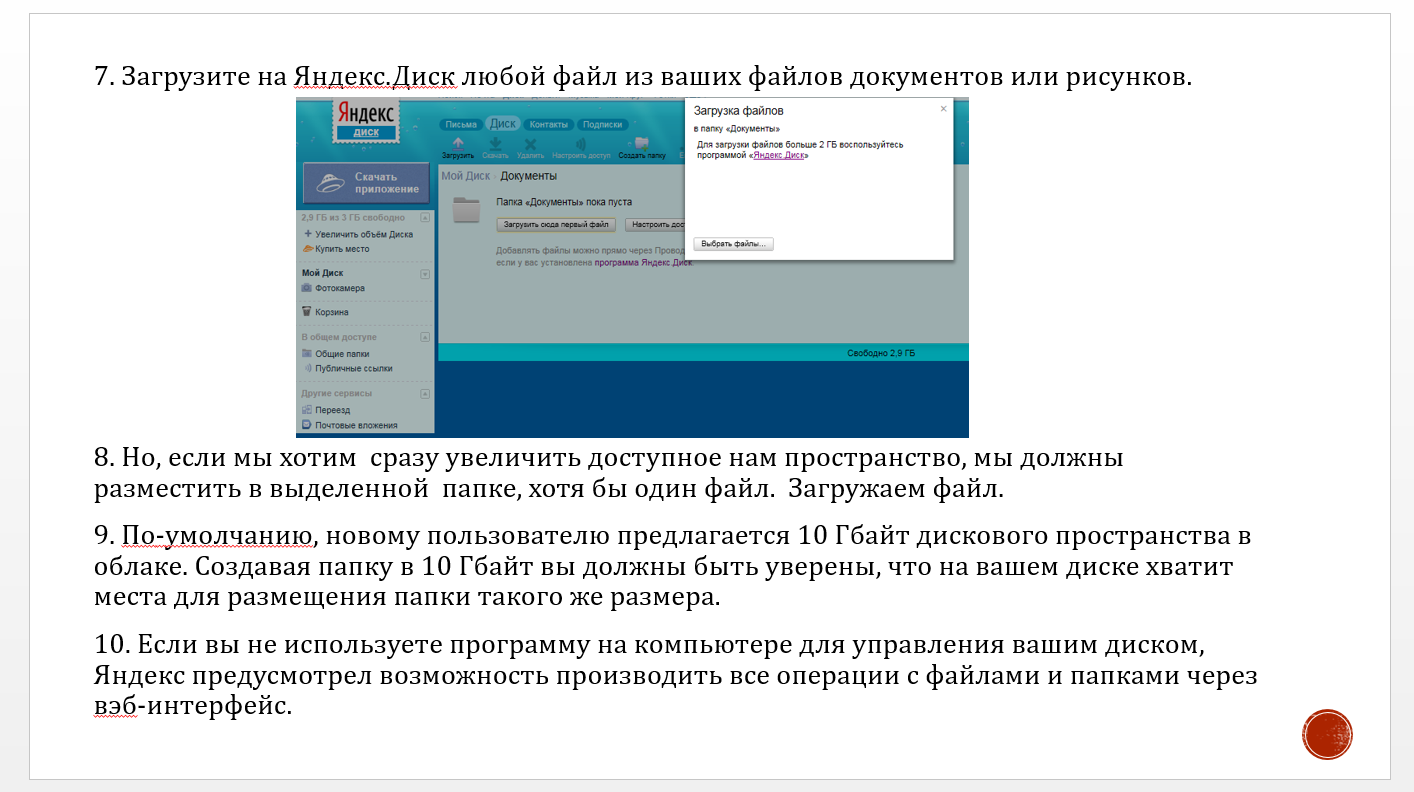Click the Скачать приложение button

[x=367, y=182]
